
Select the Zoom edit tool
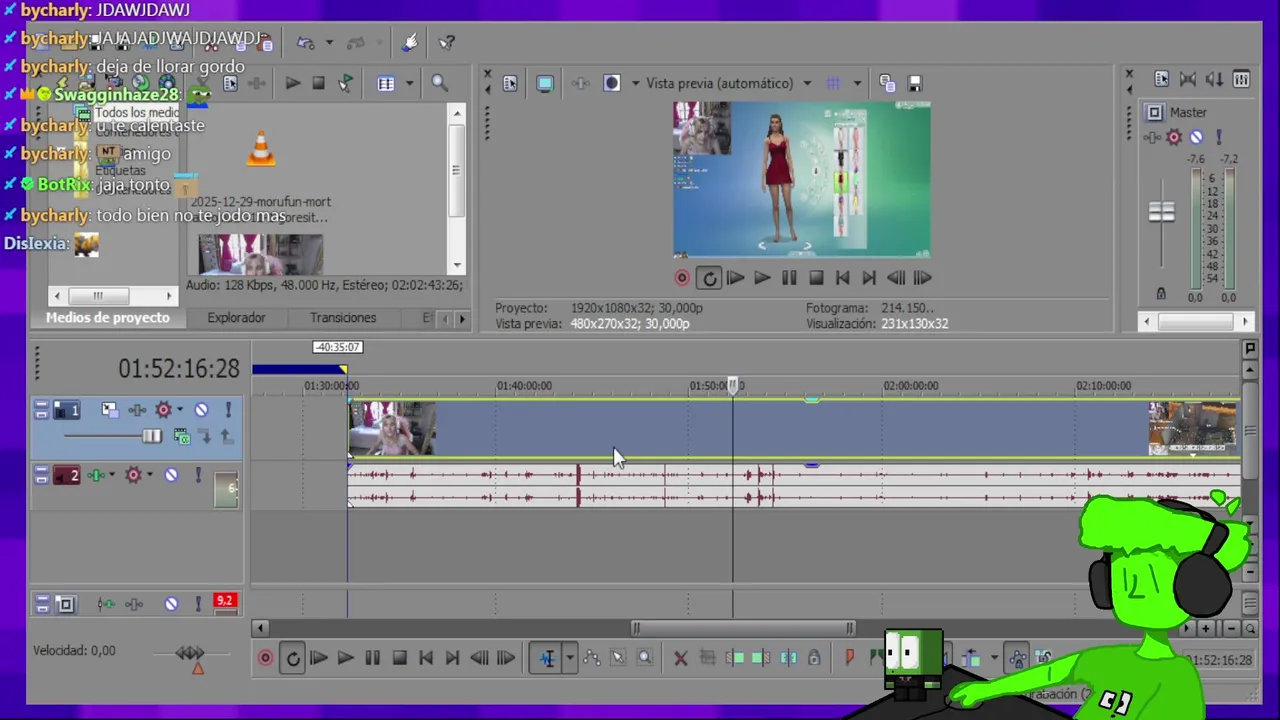coord(645,658)
